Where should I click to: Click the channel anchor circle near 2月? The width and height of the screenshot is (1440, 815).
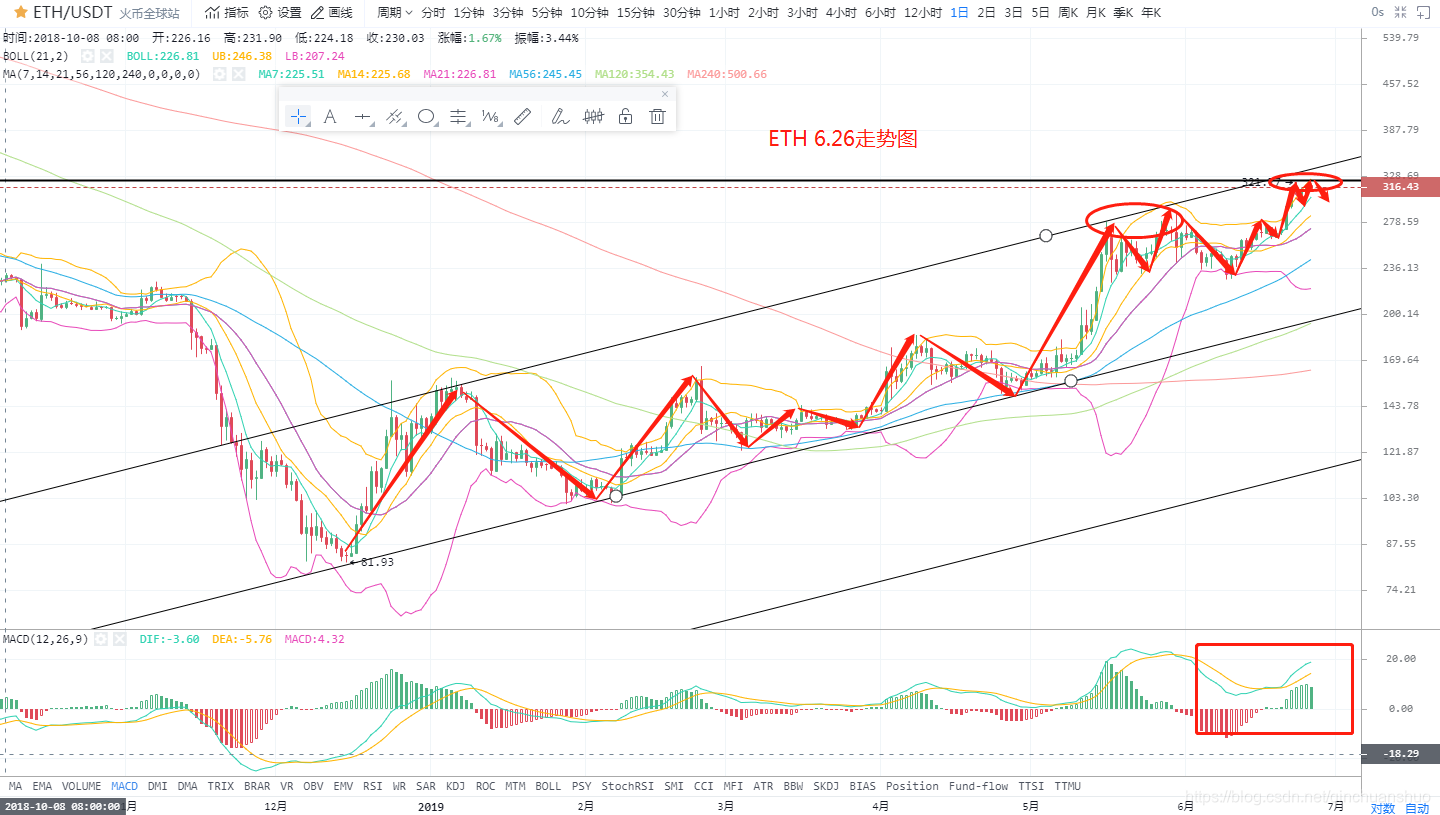tap(616, 496)
